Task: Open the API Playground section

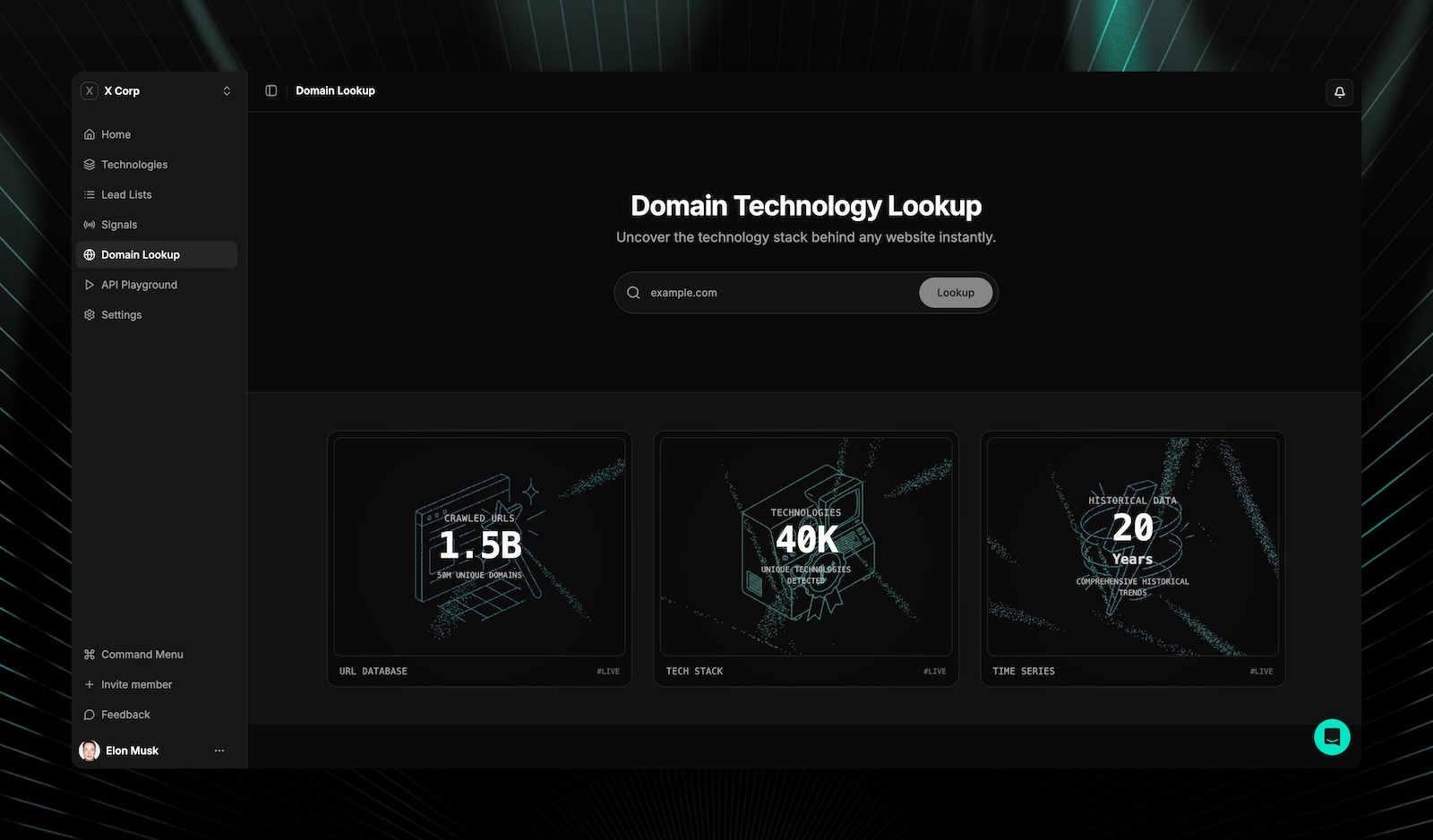Action: [139, 284]
